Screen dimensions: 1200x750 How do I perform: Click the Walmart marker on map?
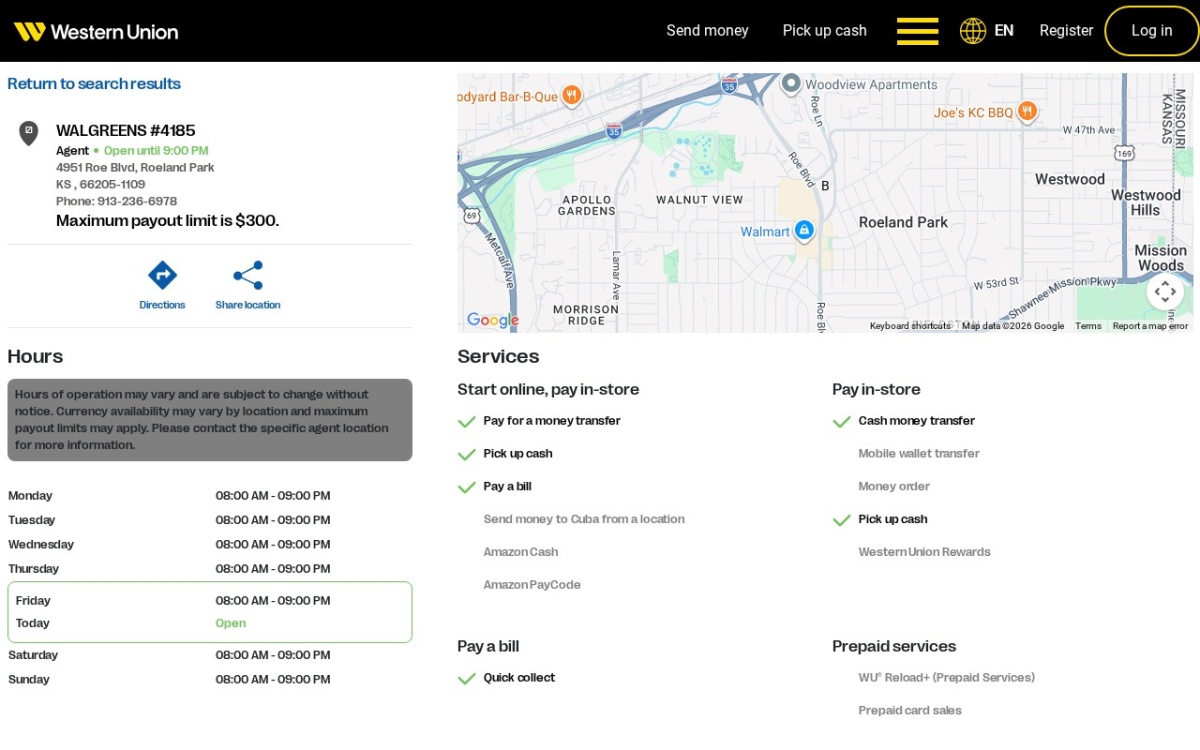(804, 231)
